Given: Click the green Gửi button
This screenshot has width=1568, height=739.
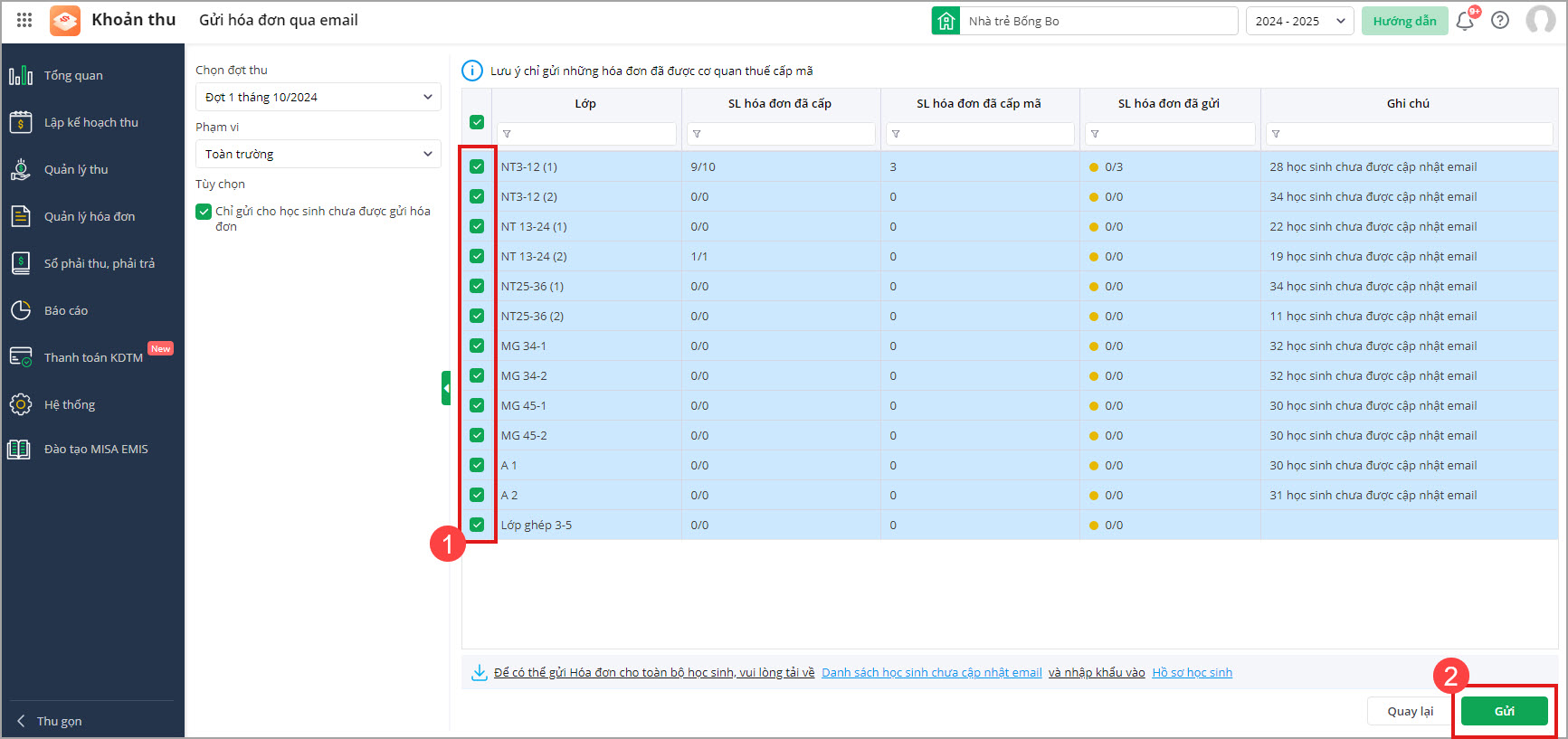Looking at the screenshot, I should point(1504,711).
